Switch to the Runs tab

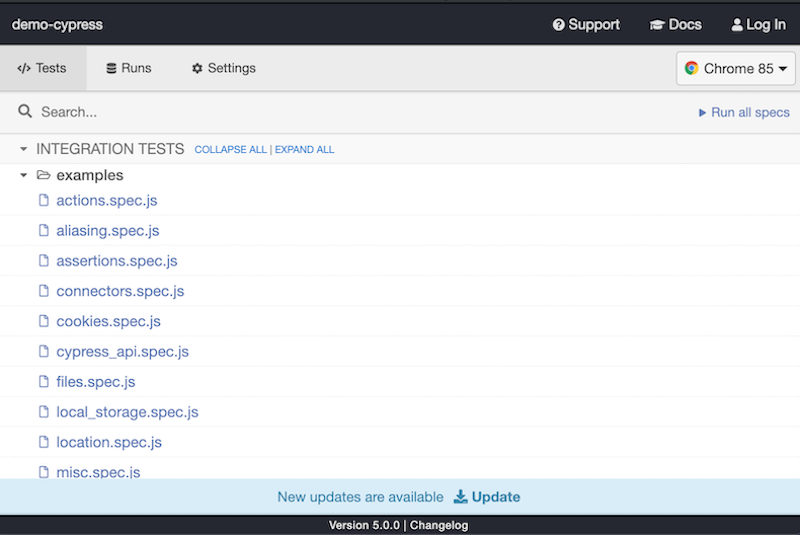pyautogui.click(x=129, y=68)
